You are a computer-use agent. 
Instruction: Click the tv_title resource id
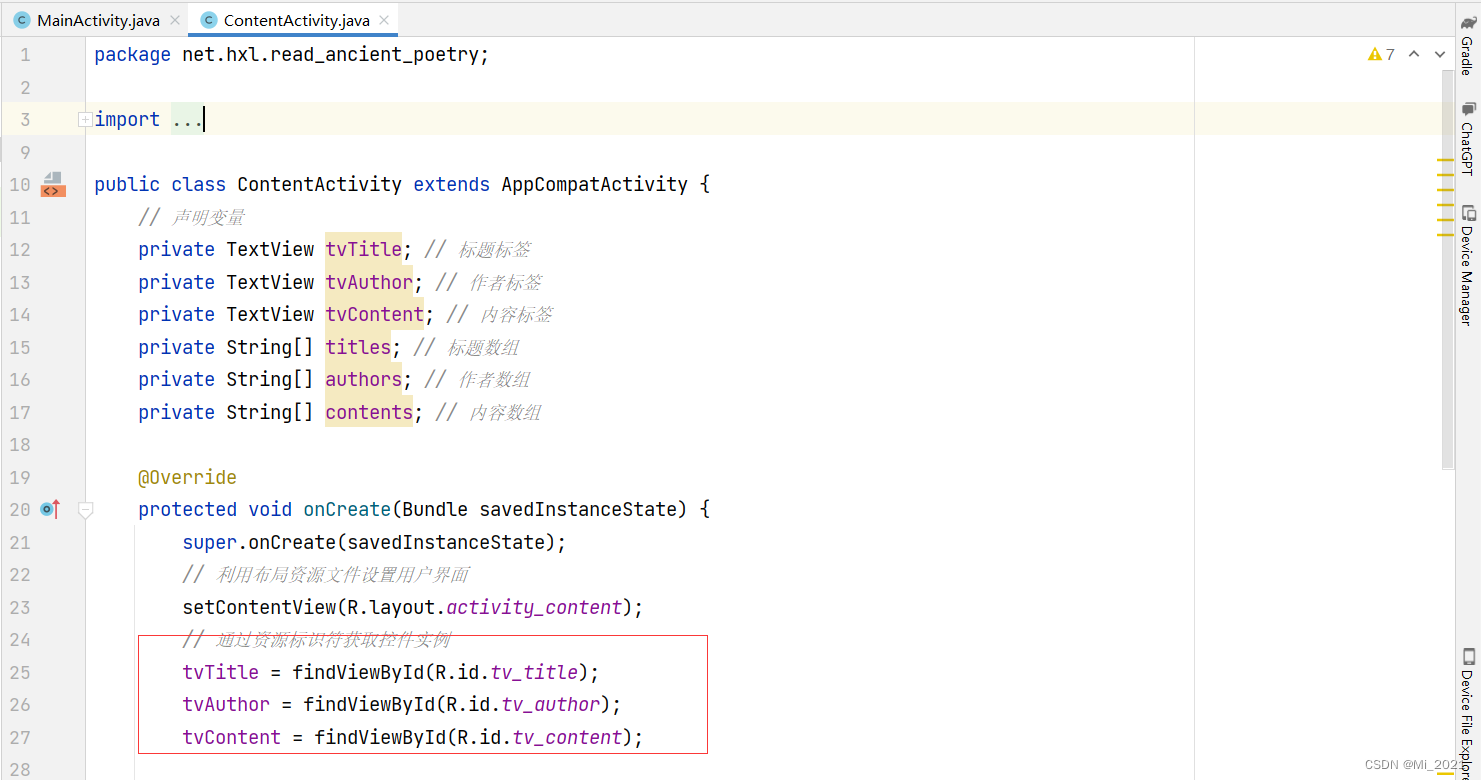534,672
